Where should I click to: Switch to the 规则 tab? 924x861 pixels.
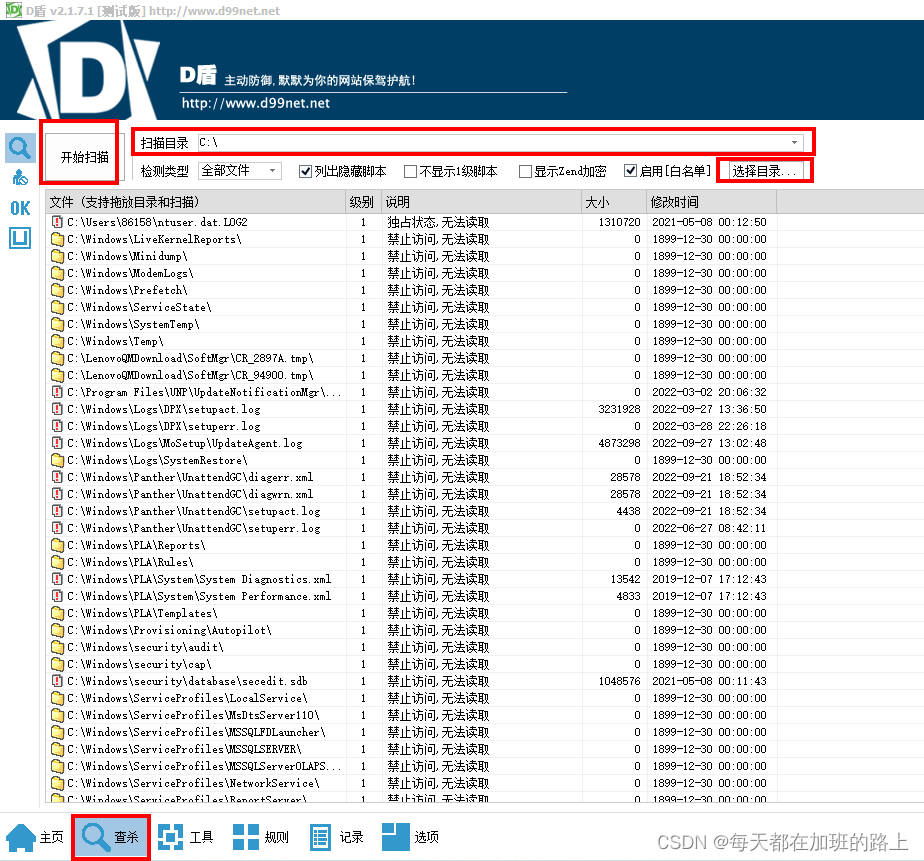tap(260, 837)
